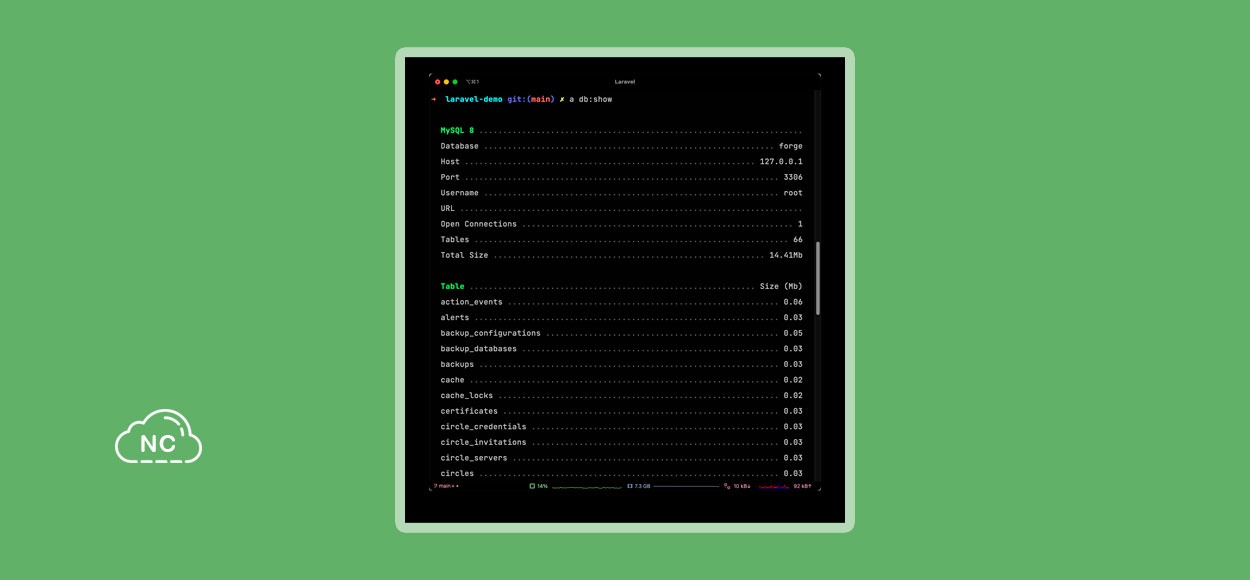
Task: Click the circle_servers table name
Action: coord(474,458)
